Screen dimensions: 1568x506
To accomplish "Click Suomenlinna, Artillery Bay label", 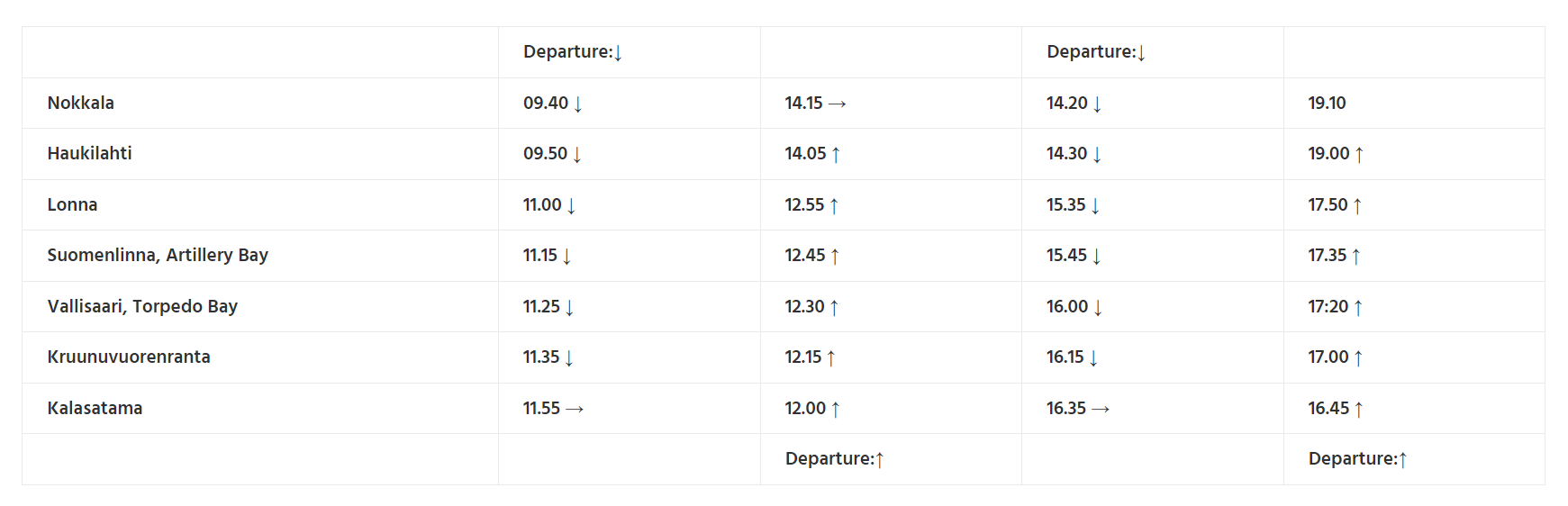I will 158,256.
